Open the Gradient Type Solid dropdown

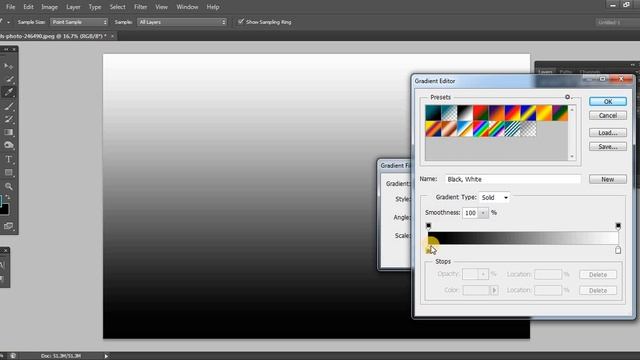pos(494,198)
